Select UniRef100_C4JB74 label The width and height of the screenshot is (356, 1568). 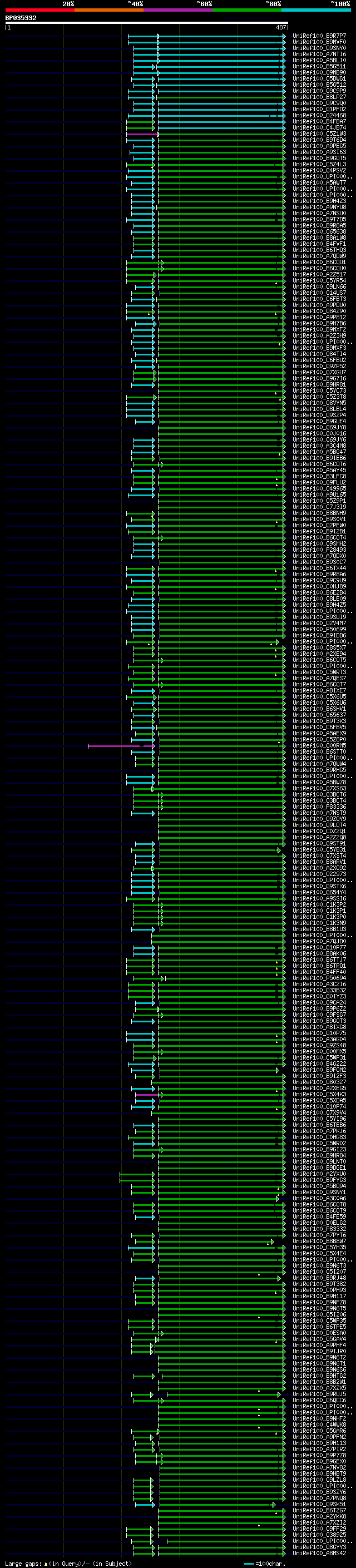[319, 127]
